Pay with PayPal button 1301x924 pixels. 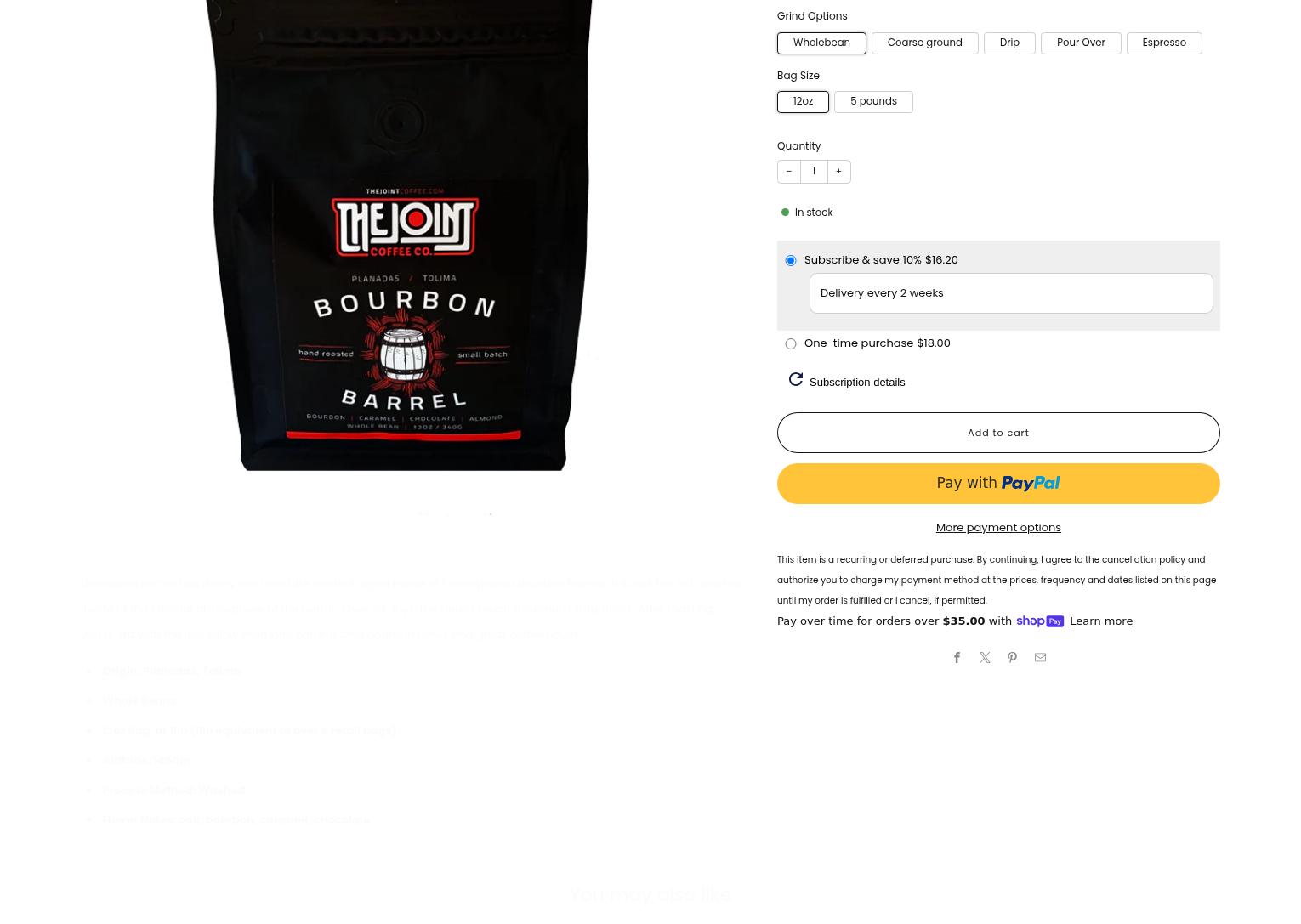click(998, 484)
